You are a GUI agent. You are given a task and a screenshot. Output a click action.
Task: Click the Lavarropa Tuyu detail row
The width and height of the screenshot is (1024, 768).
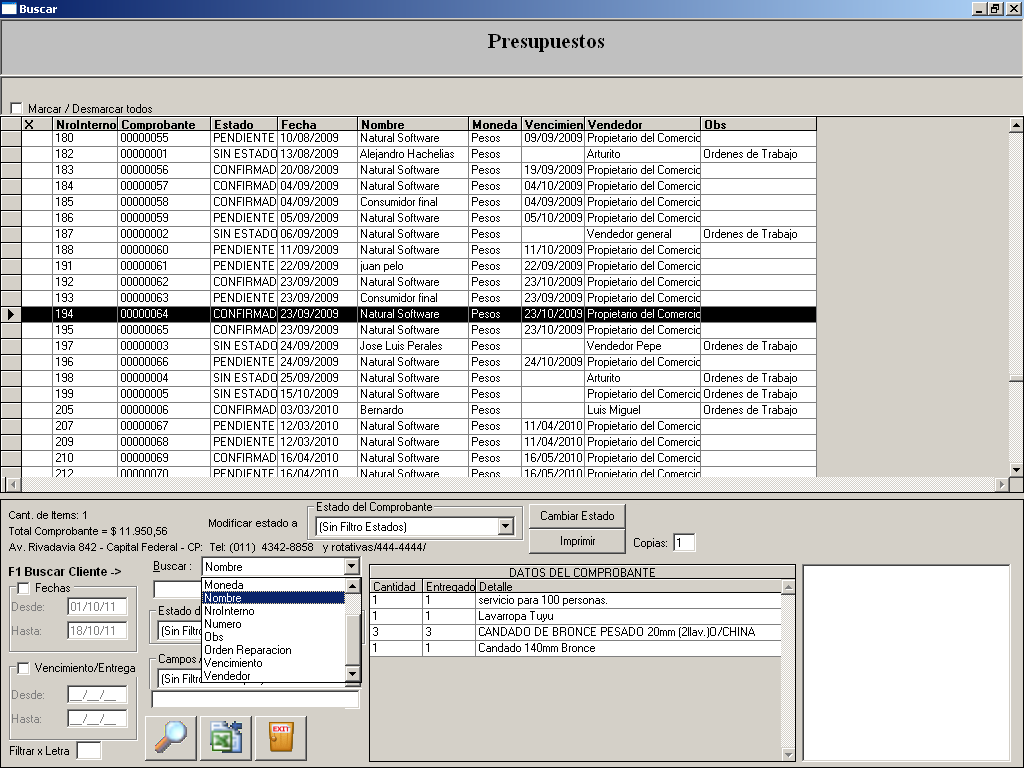(x=575, y=616)
